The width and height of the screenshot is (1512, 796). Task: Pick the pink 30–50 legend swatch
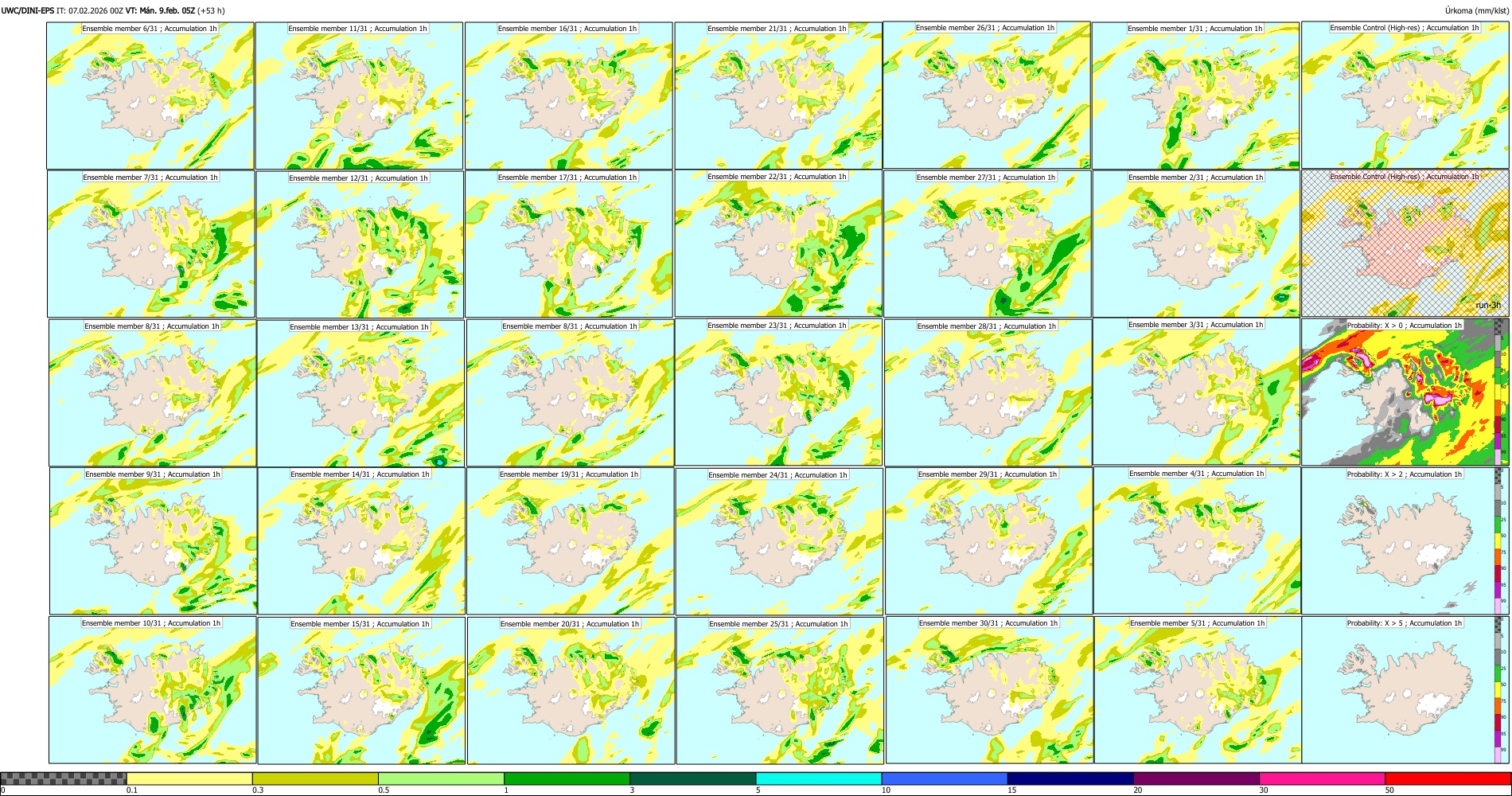coord(1322,778)
